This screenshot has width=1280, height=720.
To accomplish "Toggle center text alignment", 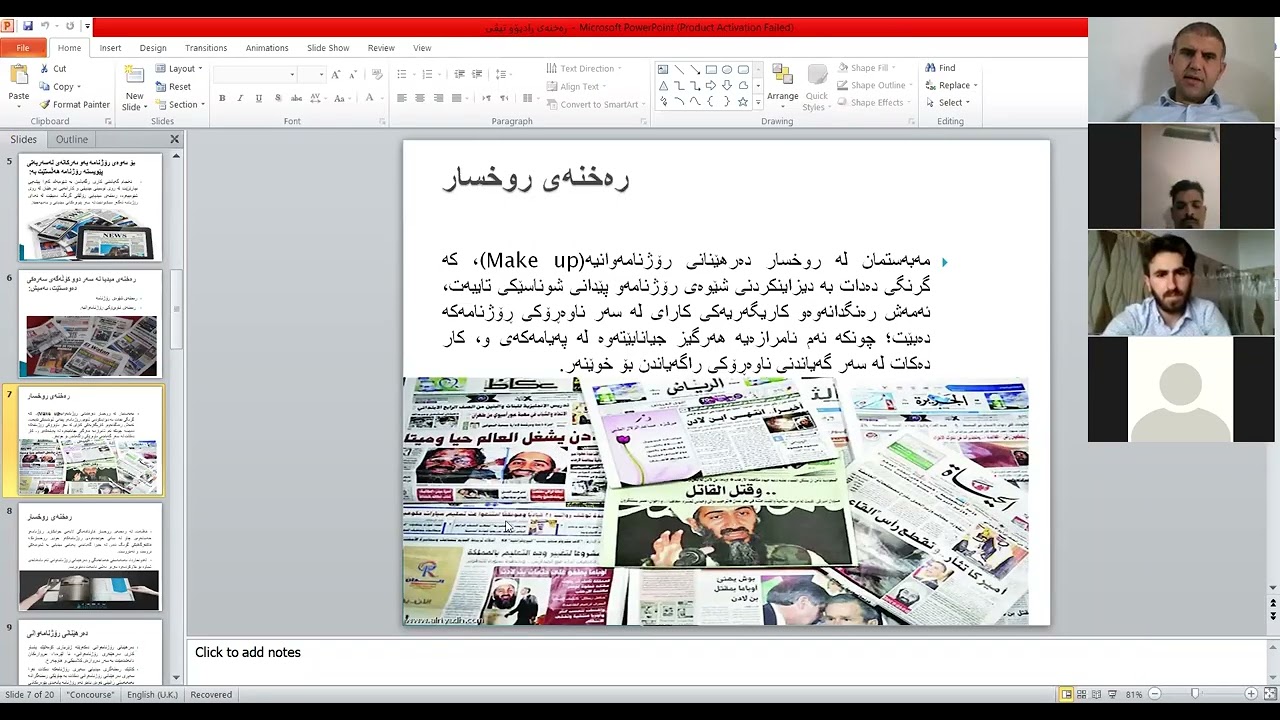I will click(x=419, y=98).
